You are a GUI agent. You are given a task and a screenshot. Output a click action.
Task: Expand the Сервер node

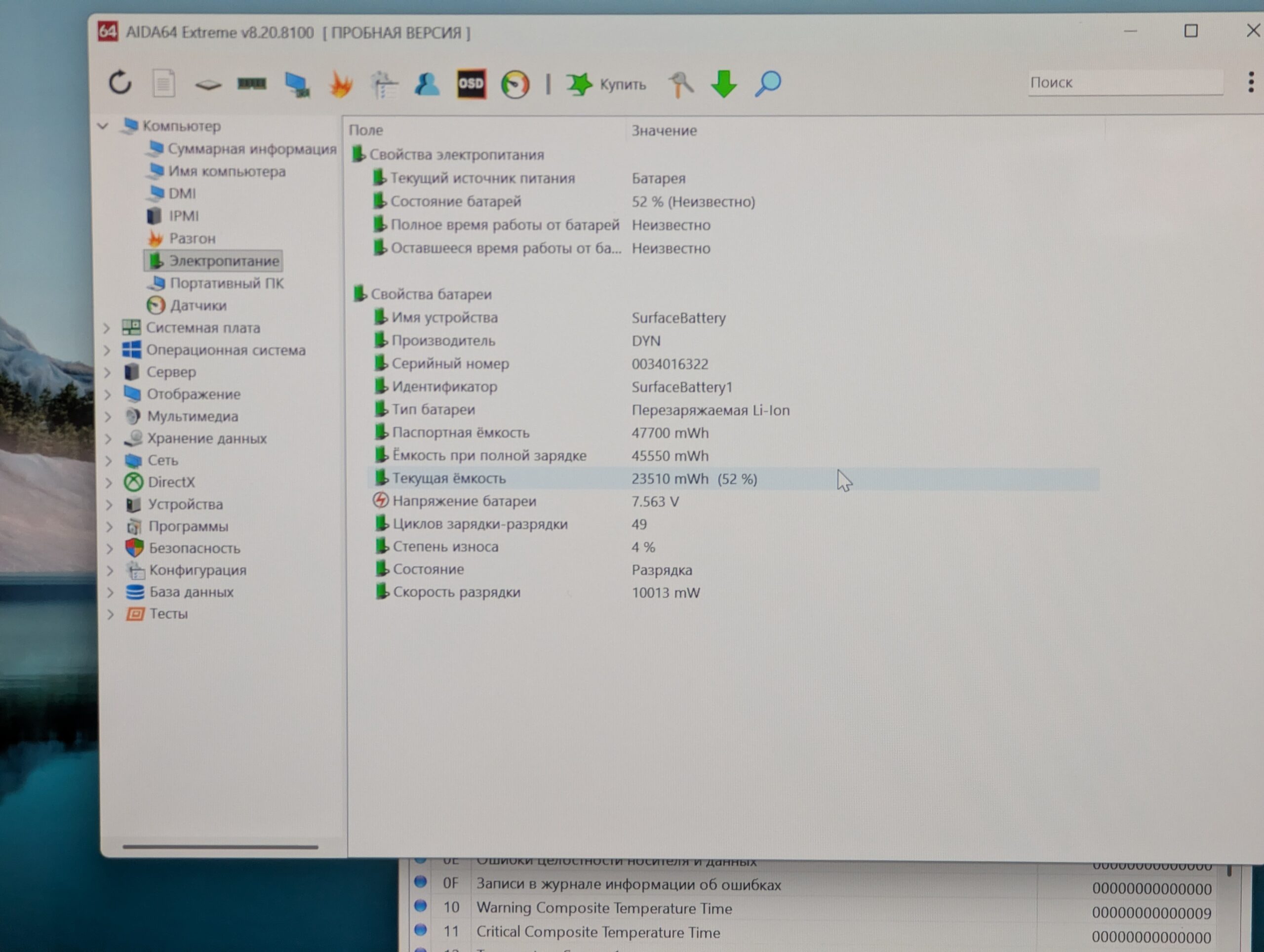coord(108,372)
